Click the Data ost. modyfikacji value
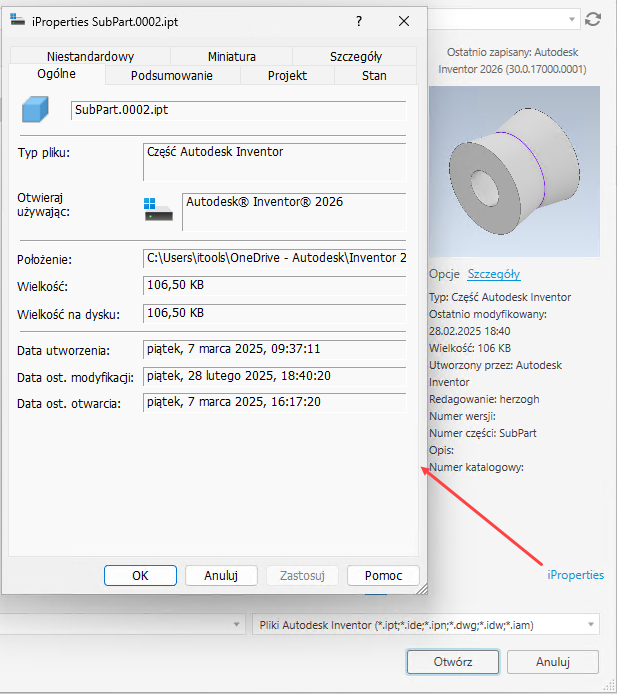This screenshot has width=617, height=694. click(x=274, y=376)
